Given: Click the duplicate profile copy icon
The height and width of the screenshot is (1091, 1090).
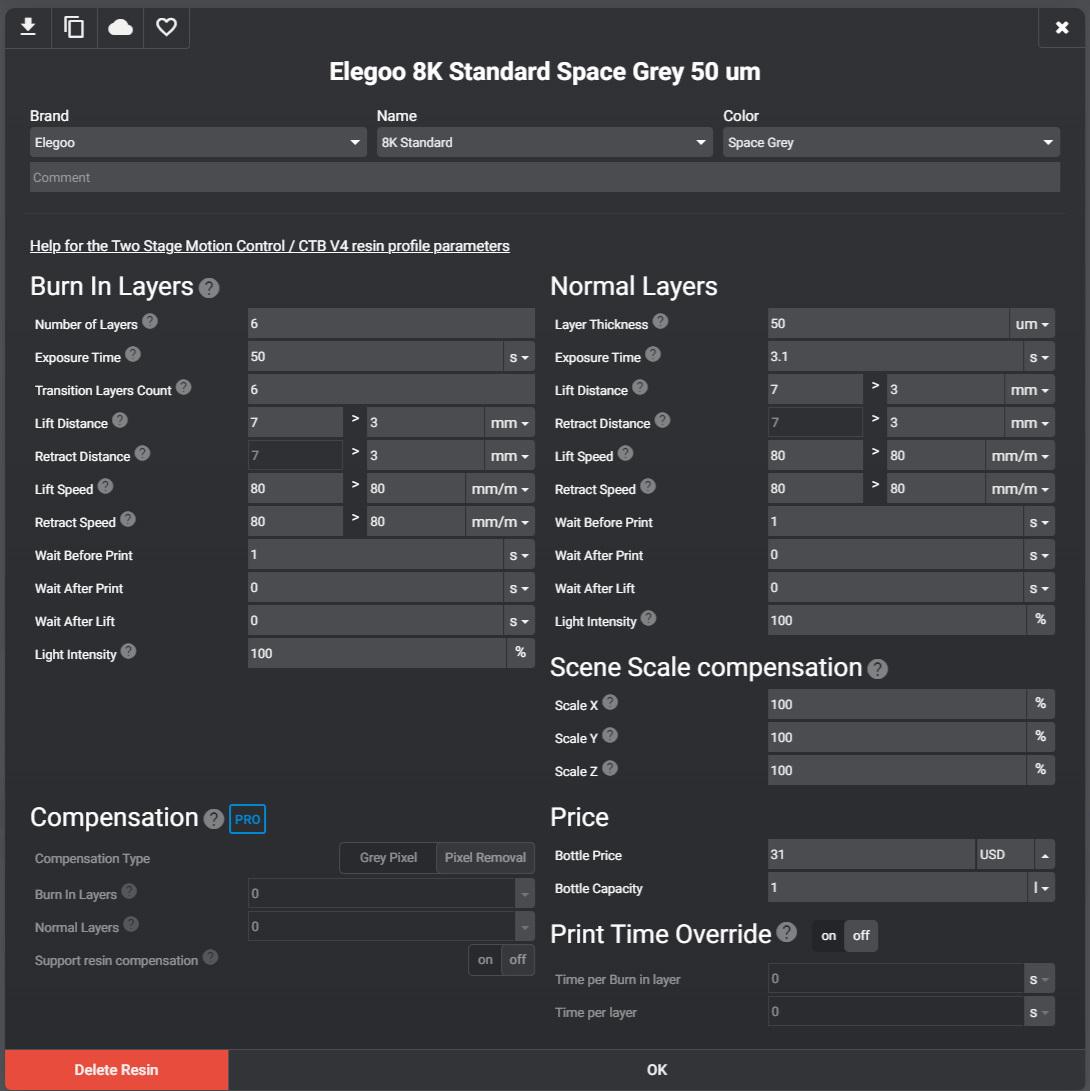Looking at the screenshot, I should point(74,27).
